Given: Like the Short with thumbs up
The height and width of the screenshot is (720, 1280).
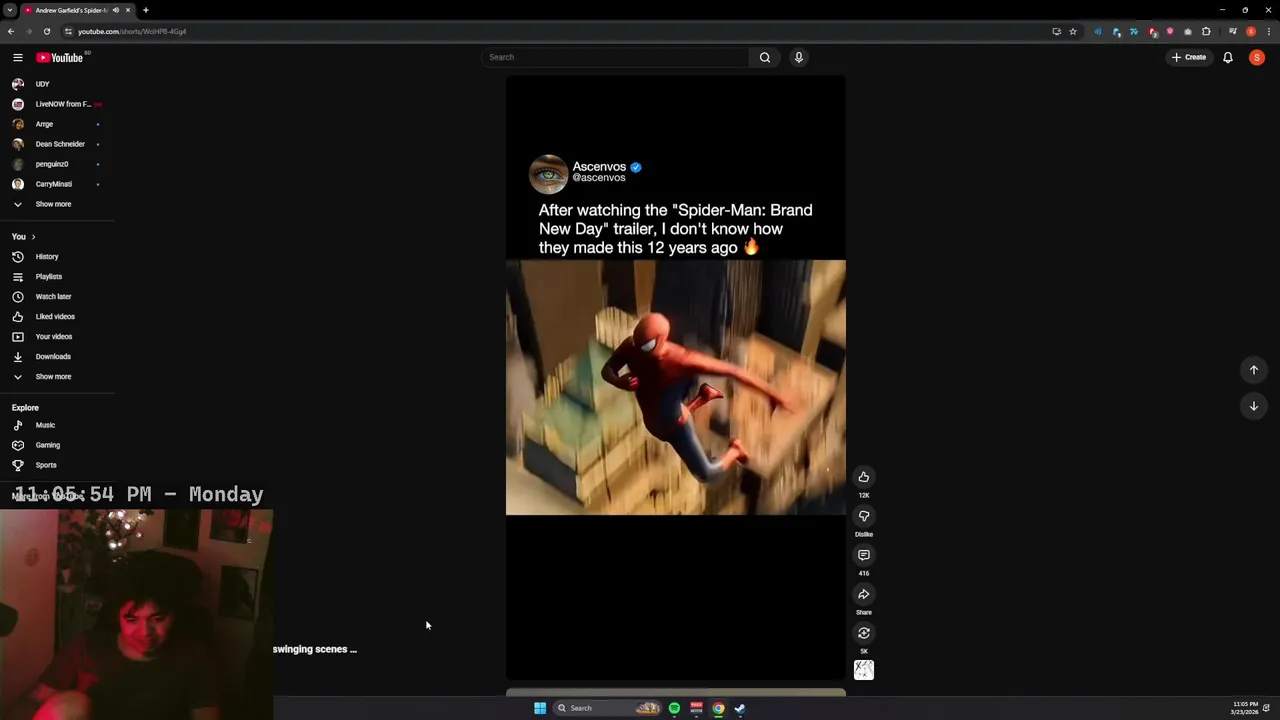Looking at the screenshot, I should [x=864, y=477].
